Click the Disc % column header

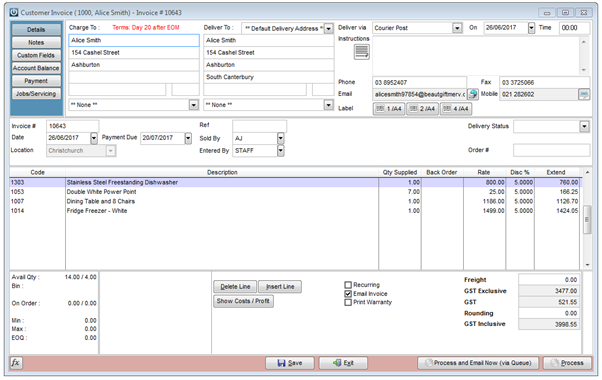point(519,172)
